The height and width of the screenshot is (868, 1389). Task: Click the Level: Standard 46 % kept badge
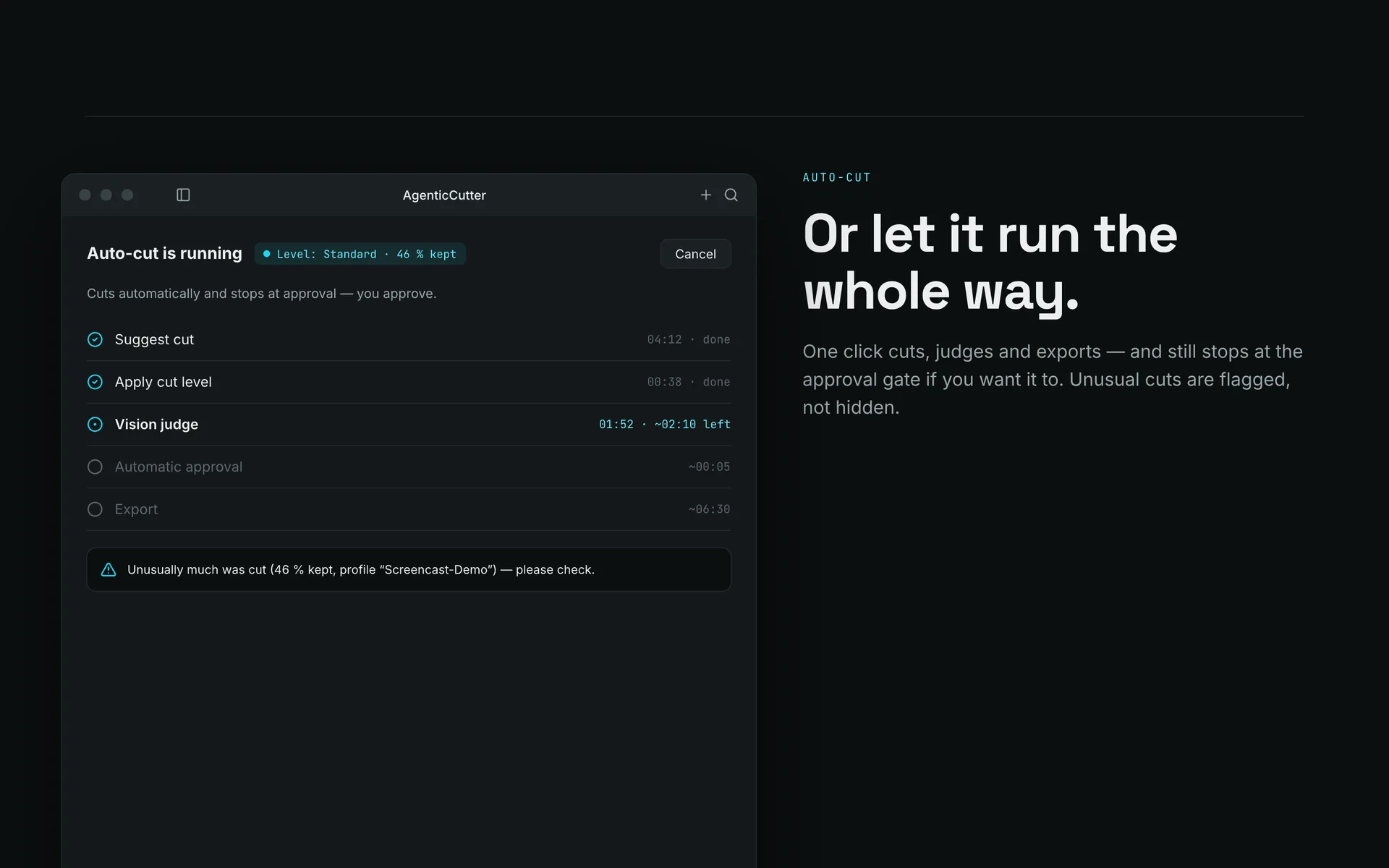tap(360, 254)
